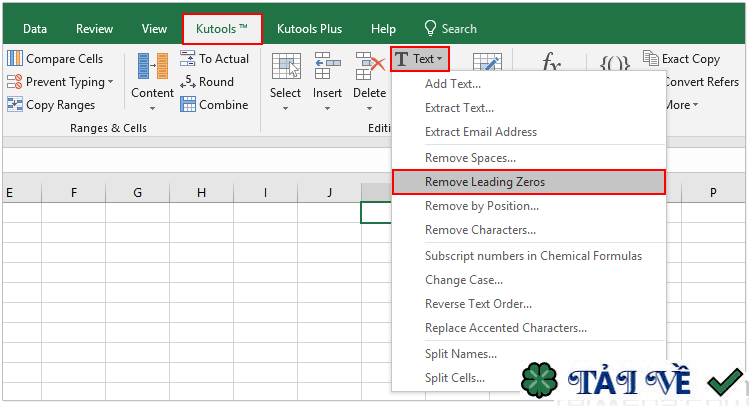Switch to the Kutools Plus tab

(309, 29)
